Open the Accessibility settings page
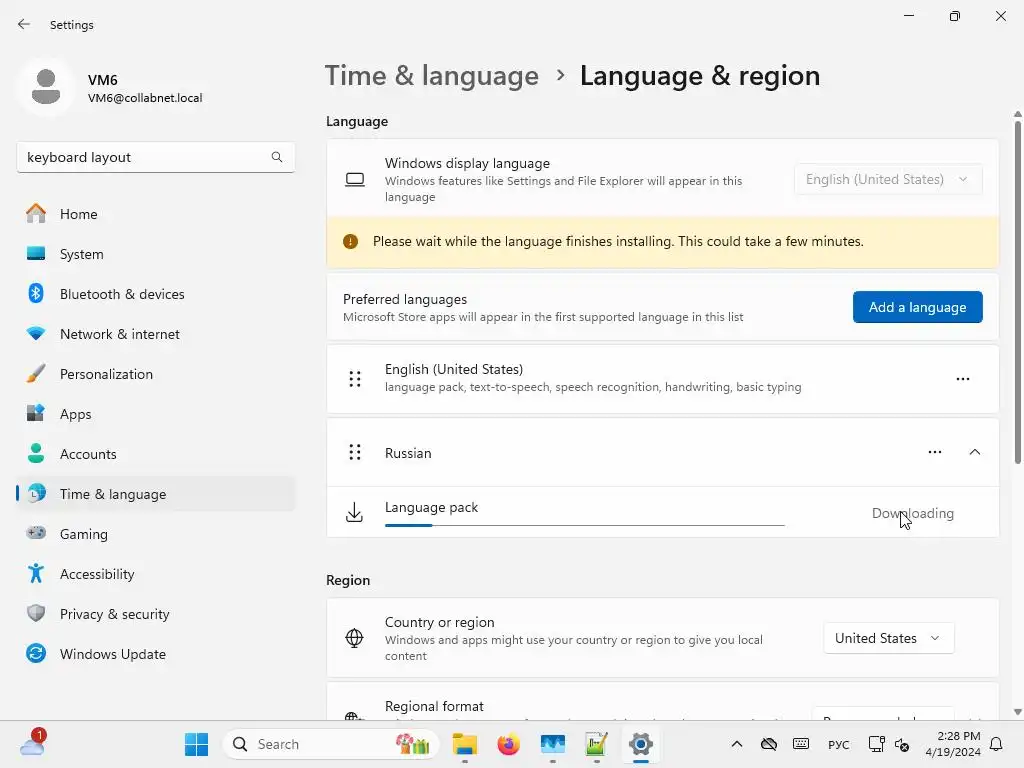 pos(155,574)
